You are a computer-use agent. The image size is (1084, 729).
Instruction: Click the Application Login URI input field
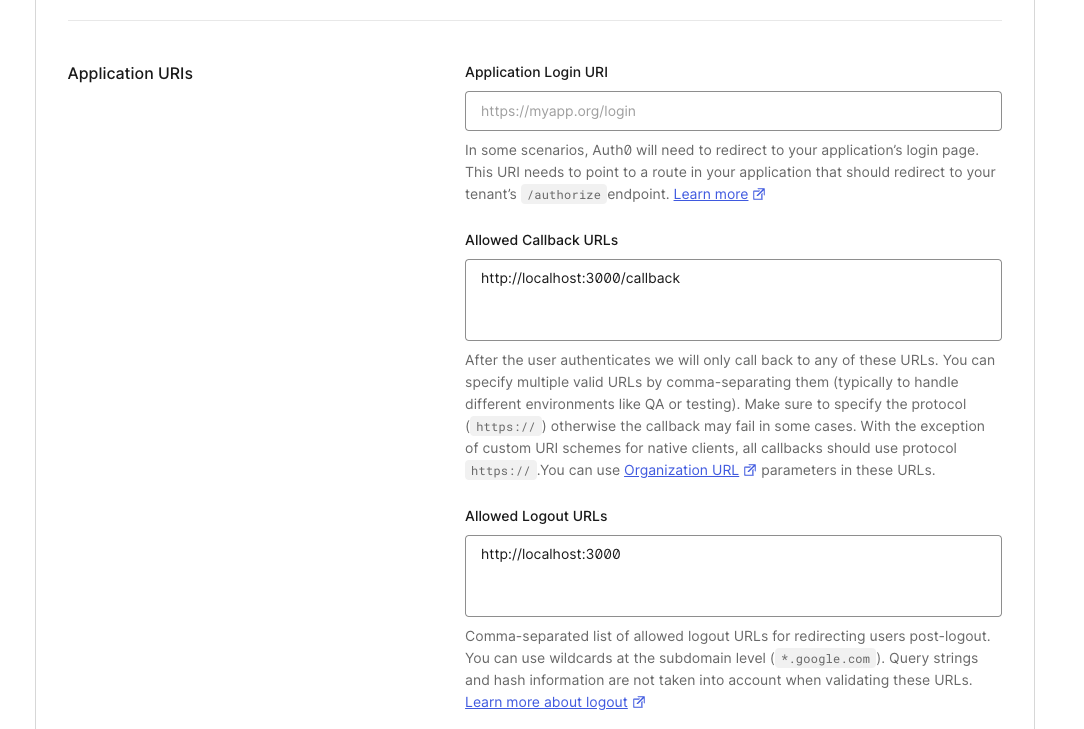coord(733,111)
